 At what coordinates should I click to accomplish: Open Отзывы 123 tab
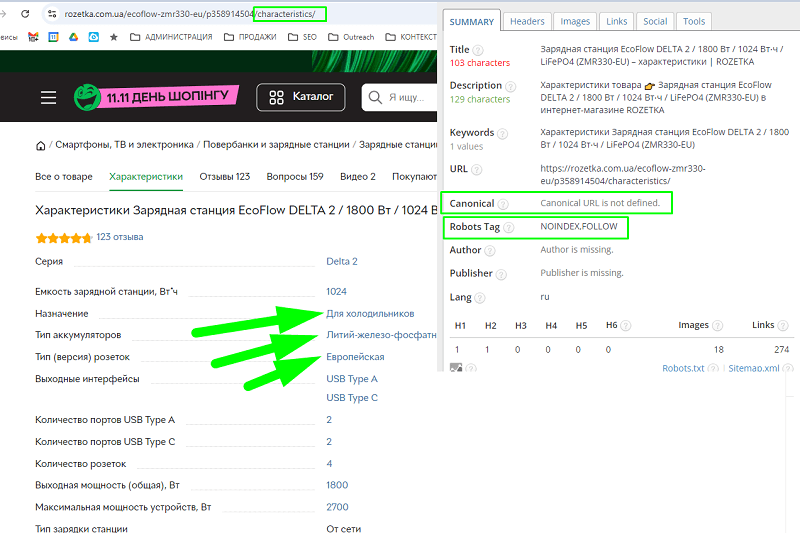pyautogui.click(x=224, y=176)
